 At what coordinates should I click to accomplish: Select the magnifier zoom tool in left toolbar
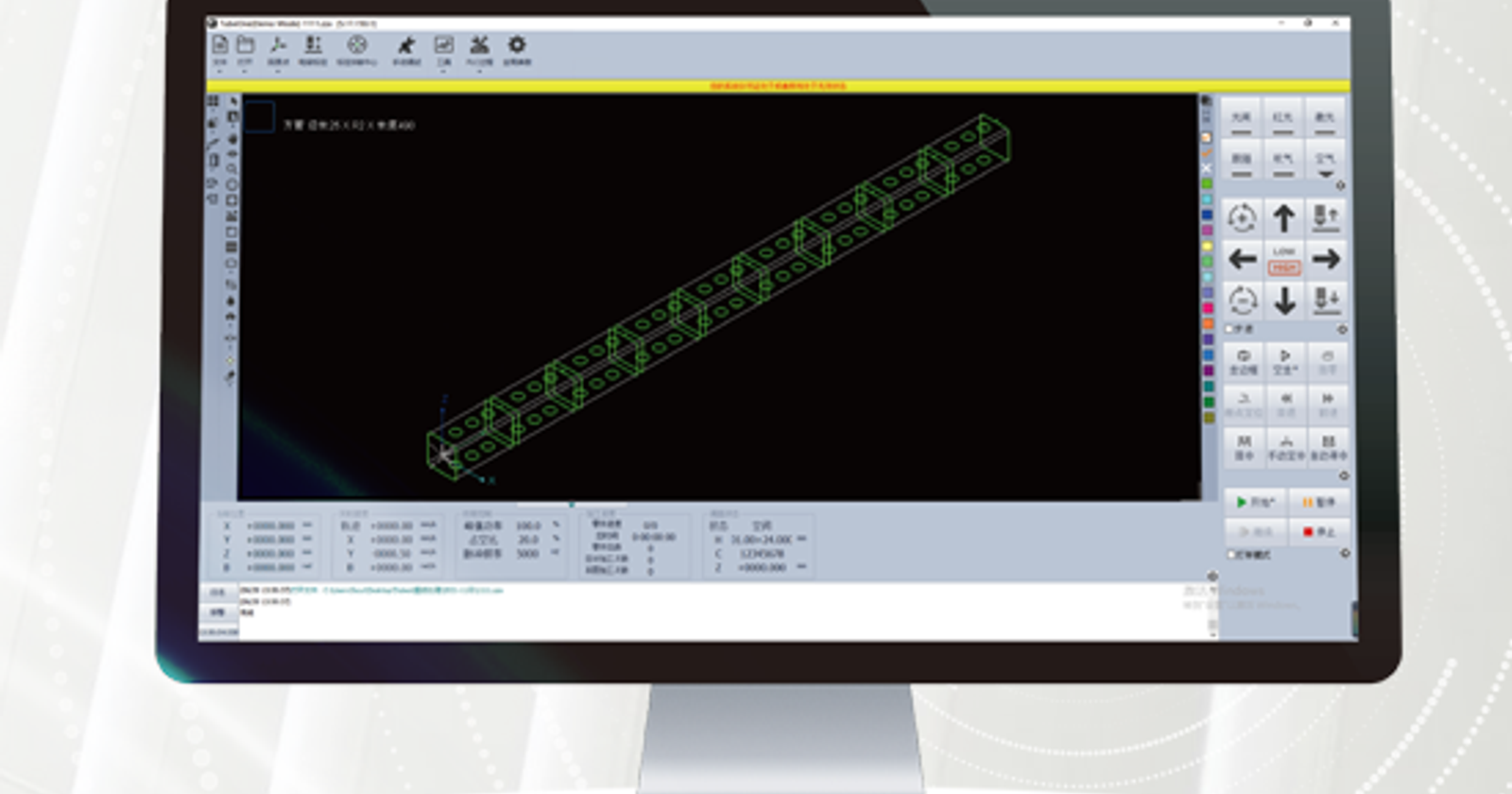[232, 169]
